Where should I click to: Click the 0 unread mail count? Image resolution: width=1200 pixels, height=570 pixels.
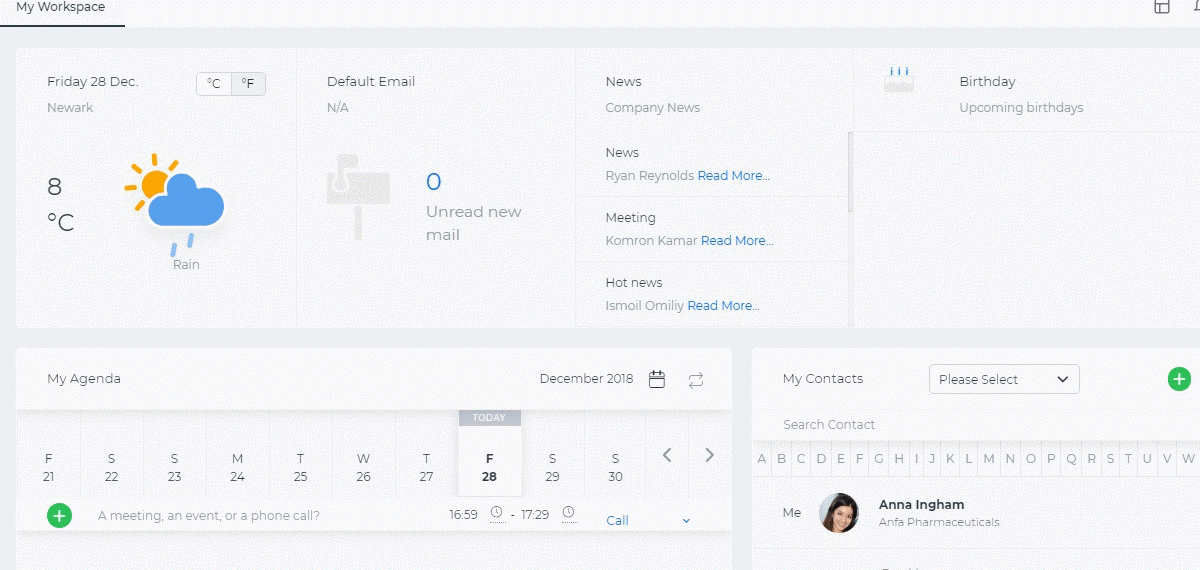433,182
